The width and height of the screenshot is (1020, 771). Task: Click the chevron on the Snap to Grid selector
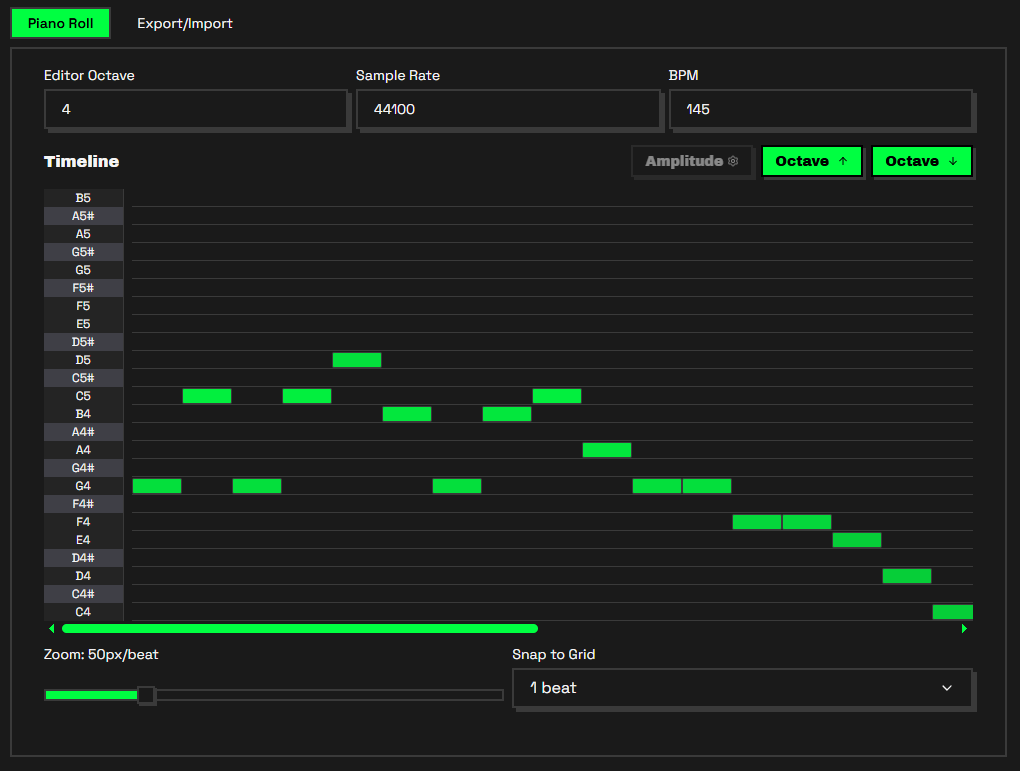(947, 688)
